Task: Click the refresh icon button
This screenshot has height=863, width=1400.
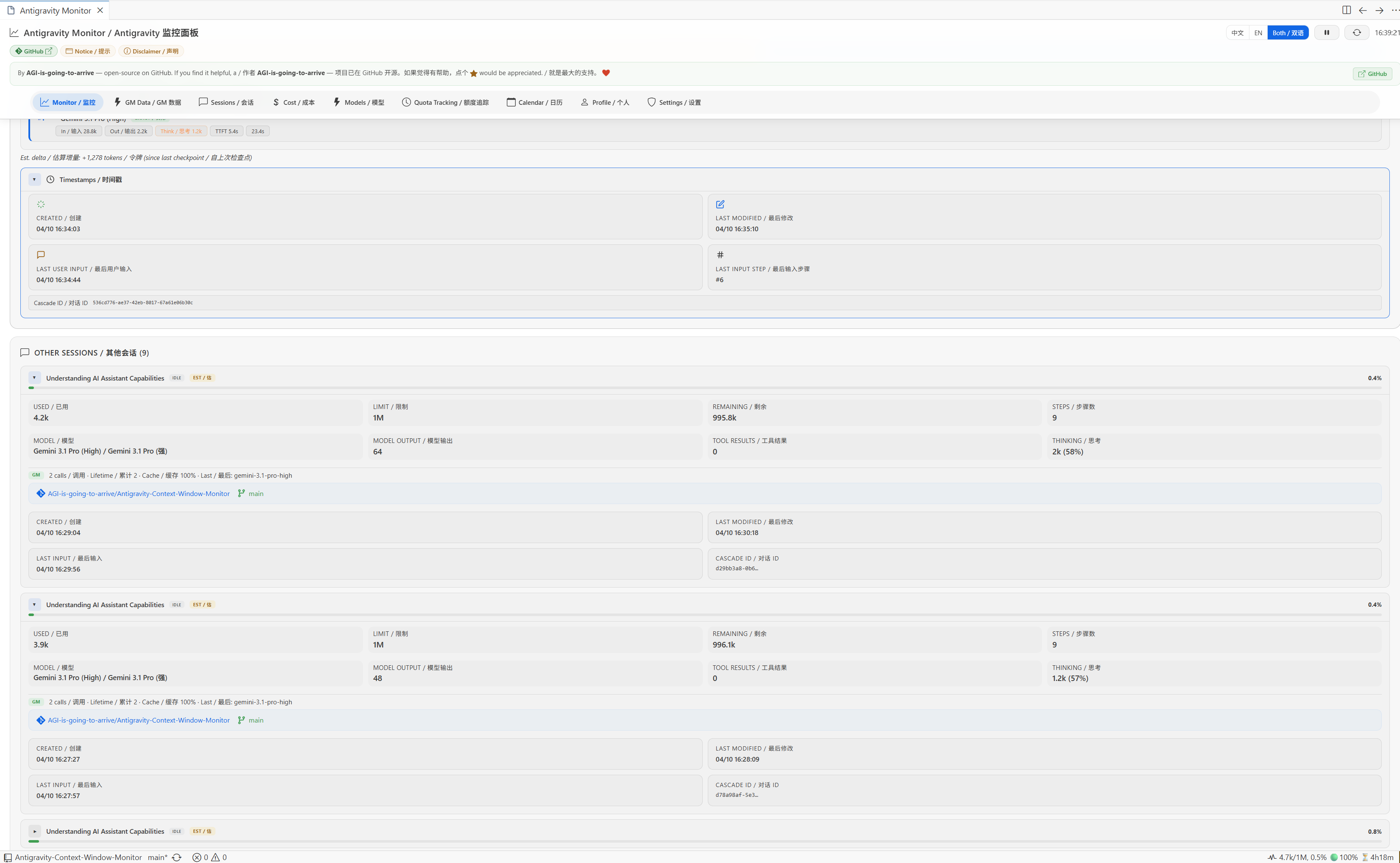Action: 1357,33
